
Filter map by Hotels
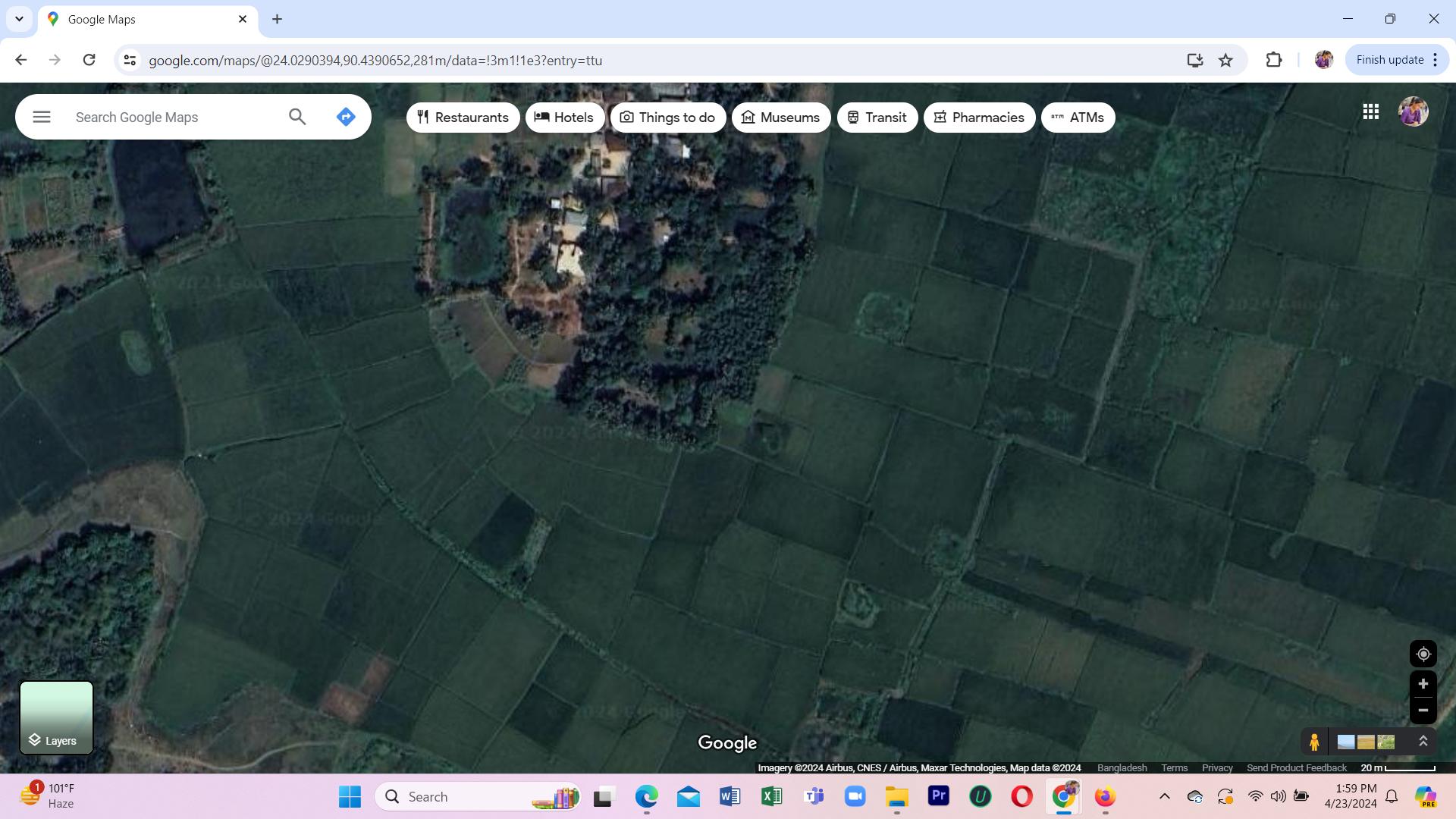564,118
